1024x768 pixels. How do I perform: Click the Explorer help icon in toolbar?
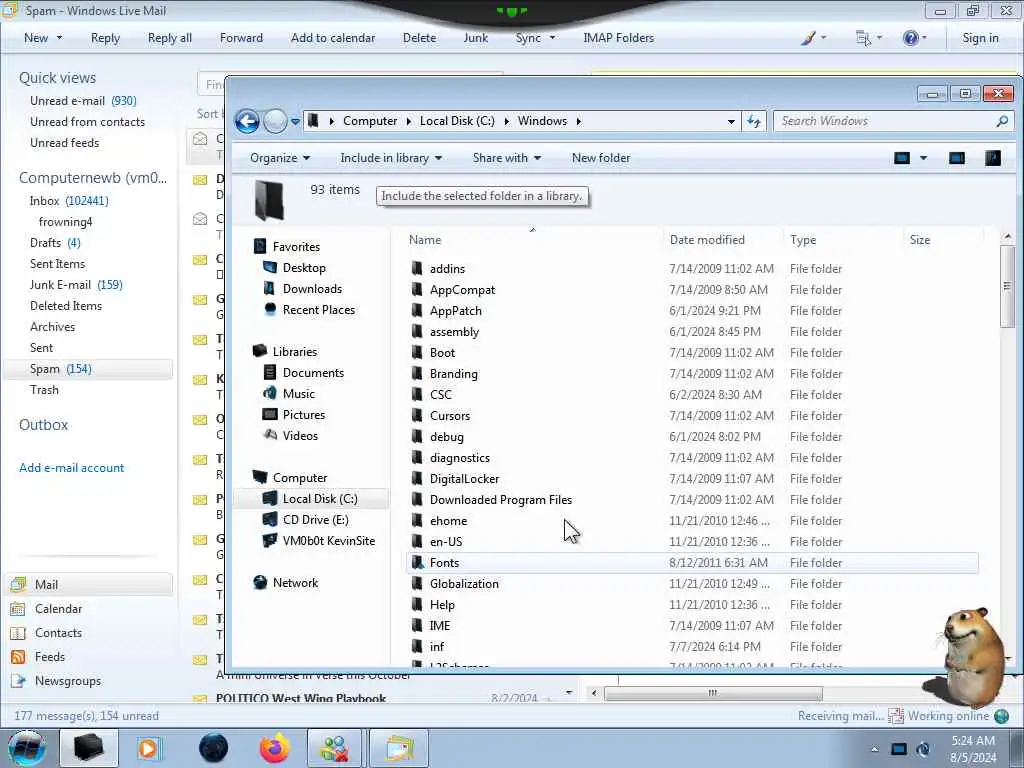point(993,158)
